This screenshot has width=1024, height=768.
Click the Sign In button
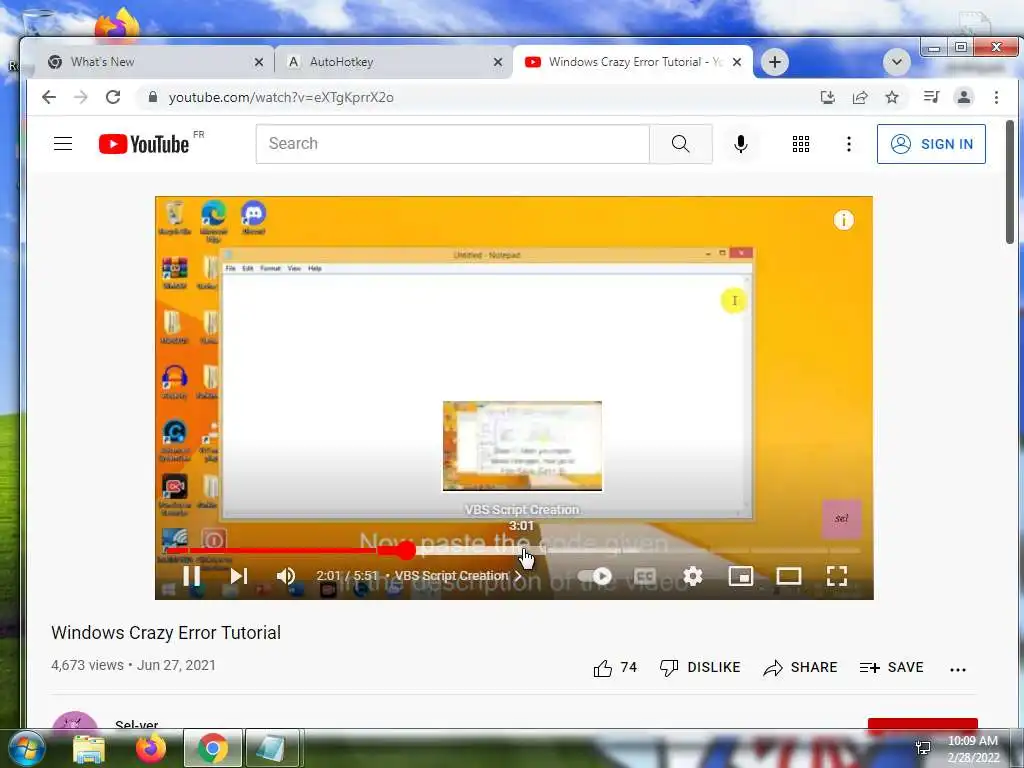pyautogui.click(x=931, y=144)
